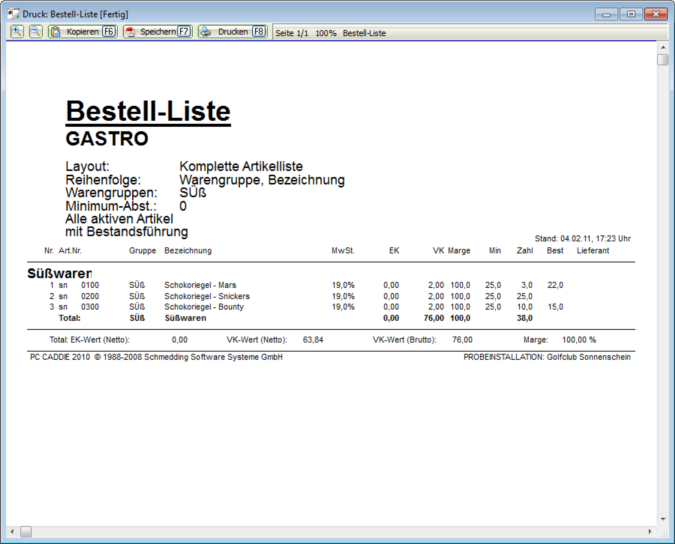Click the 100% zoom level indicator

pos(326,33)
